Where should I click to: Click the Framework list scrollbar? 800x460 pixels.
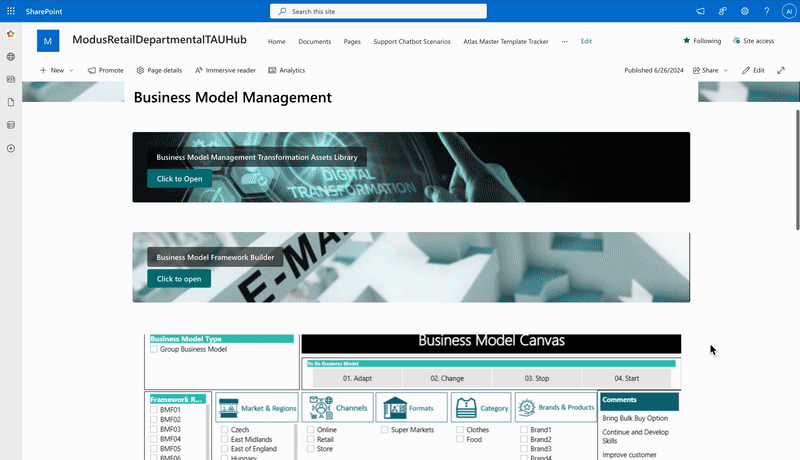[x=208, y=431]
